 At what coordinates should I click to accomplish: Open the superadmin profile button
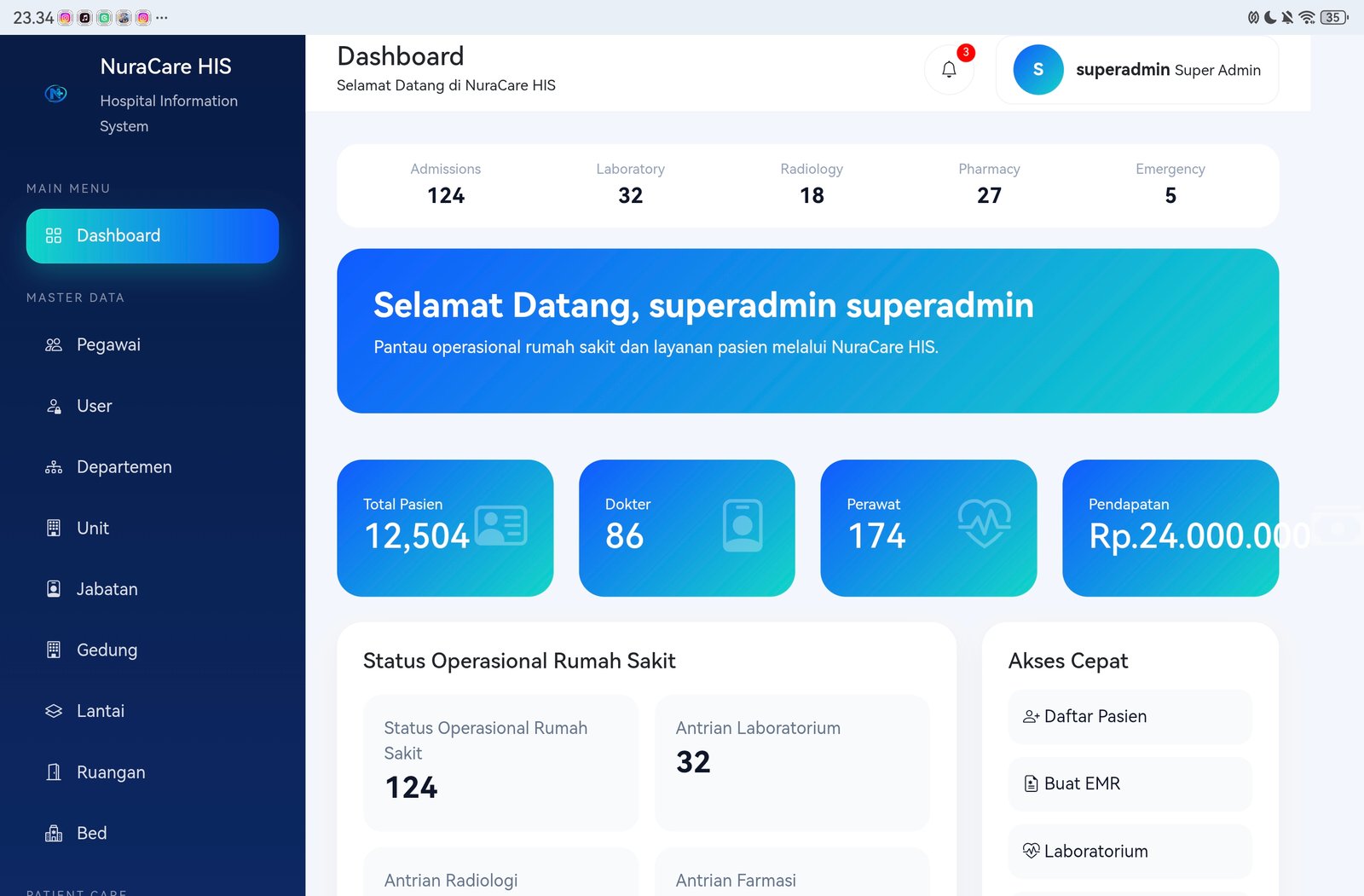point(1137,70)
